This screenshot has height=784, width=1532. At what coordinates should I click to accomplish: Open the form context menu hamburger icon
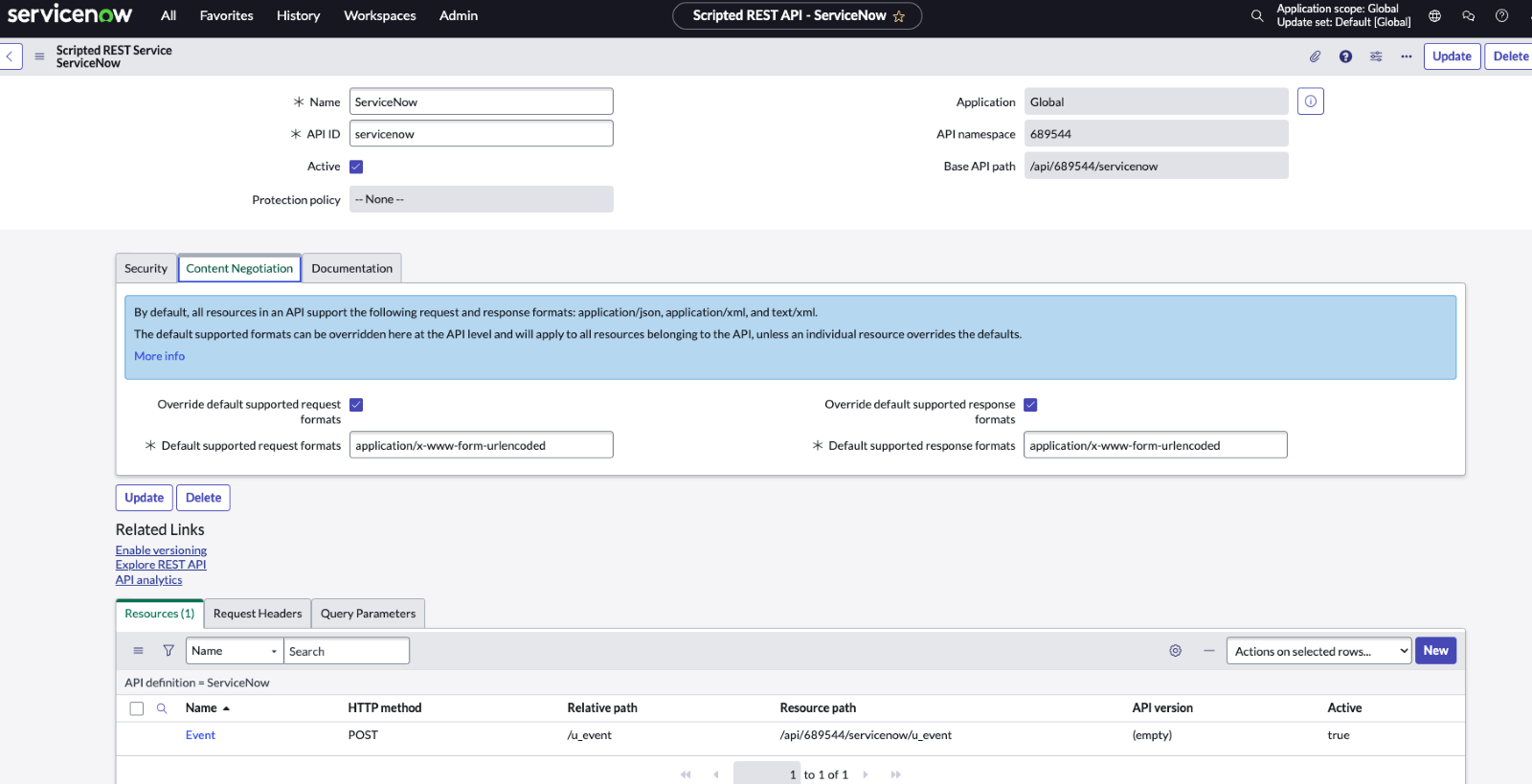click(39, 56)
